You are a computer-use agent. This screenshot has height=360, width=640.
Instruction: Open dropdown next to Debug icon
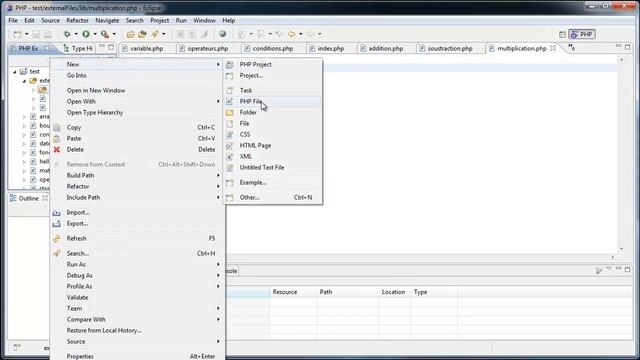coord(76,34)
